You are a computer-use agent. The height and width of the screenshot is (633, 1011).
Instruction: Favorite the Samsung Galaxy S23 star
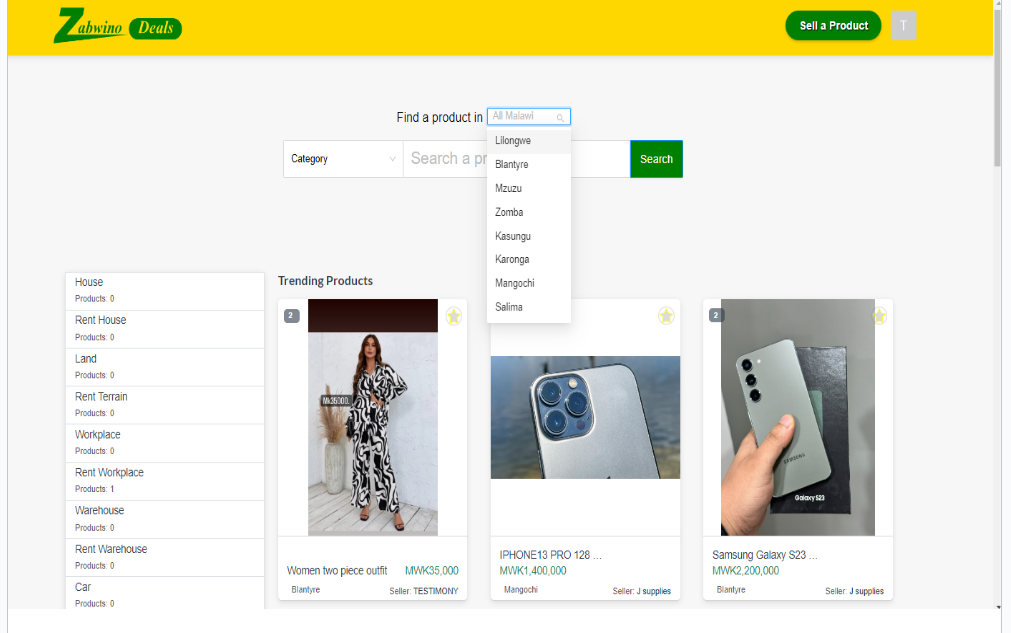point(879,316)
